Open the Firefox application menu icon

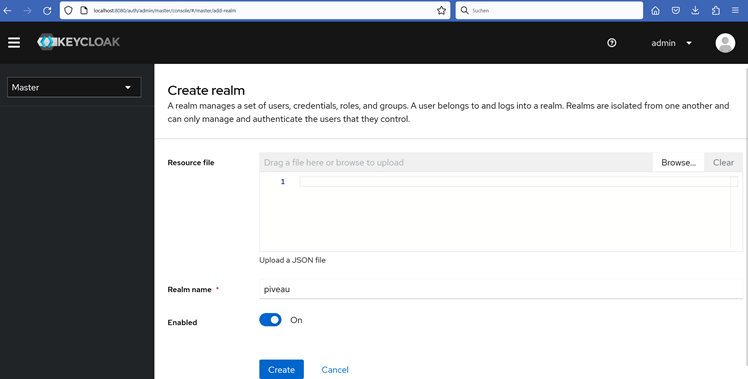point(735,11)
